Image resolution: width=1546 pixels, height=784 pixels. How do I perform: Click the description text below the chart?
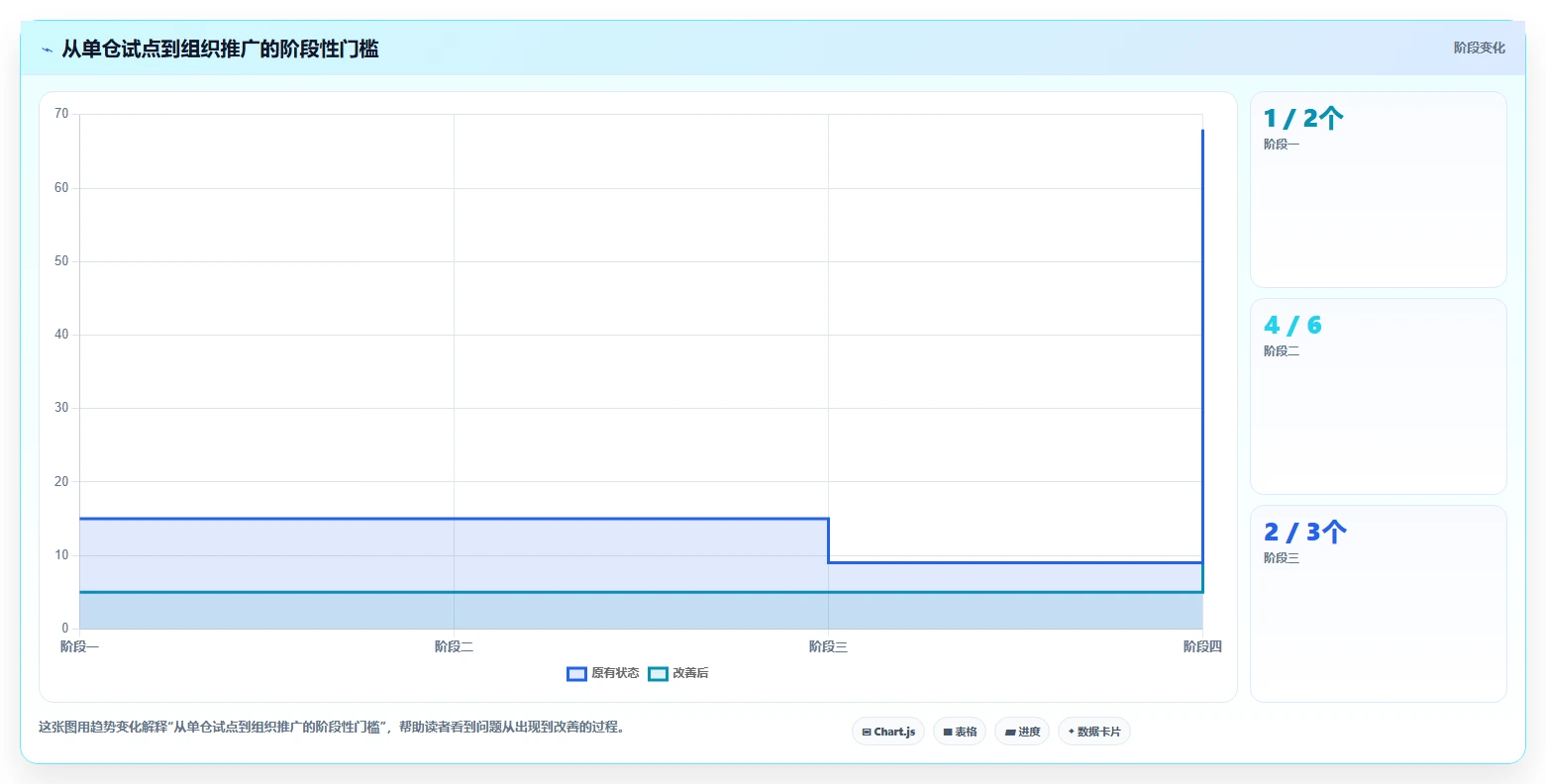pos(332,727)
